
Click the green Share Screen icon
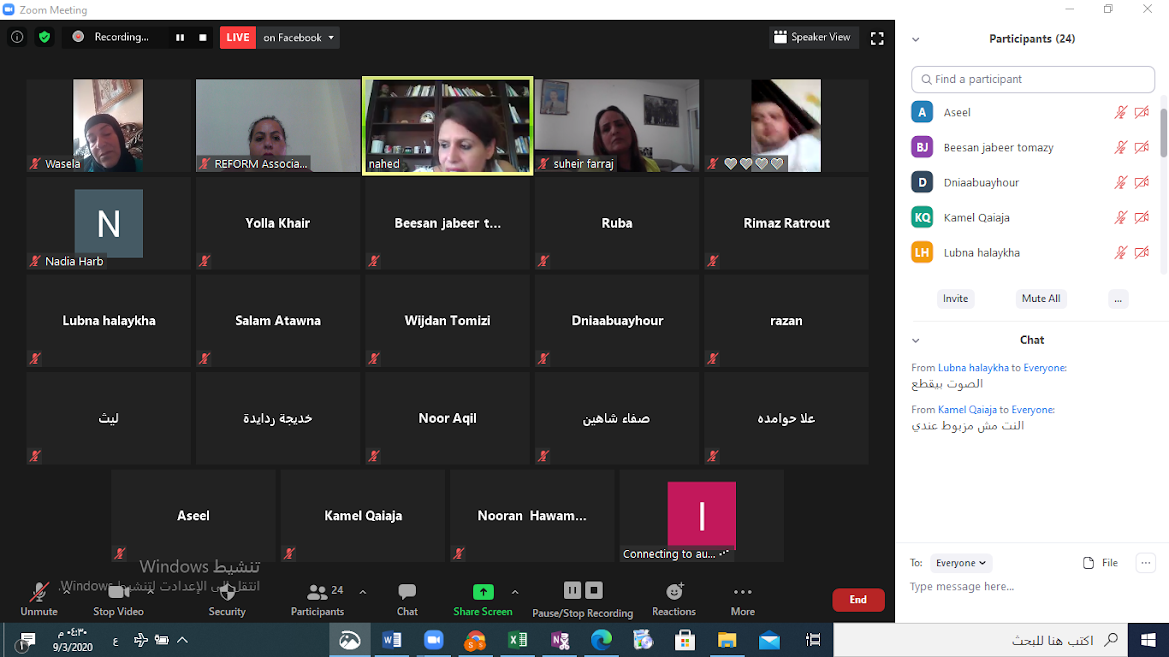point(482,592)
